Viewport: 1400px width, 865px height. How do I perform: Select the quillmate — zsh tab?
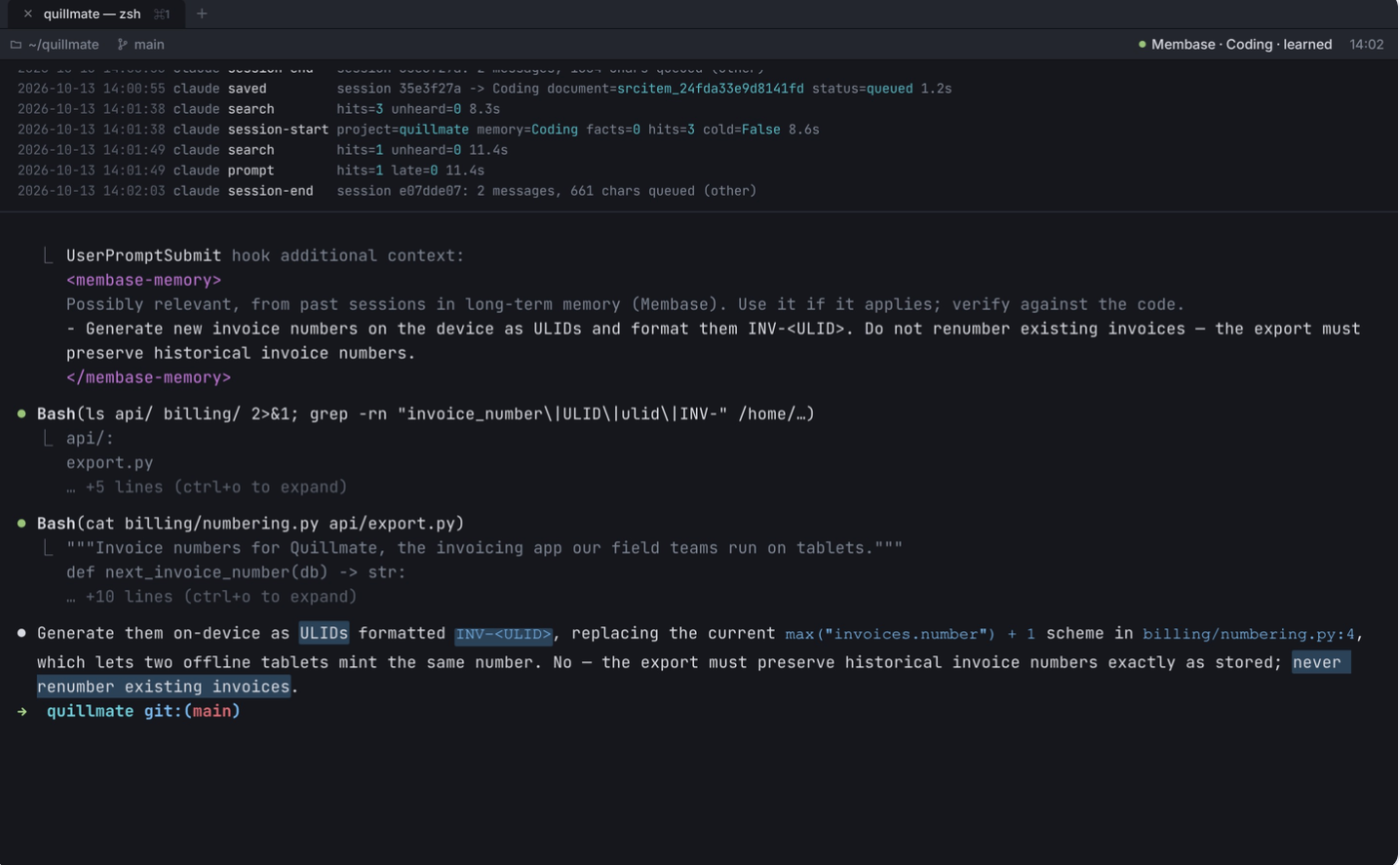tap(96, 14)
